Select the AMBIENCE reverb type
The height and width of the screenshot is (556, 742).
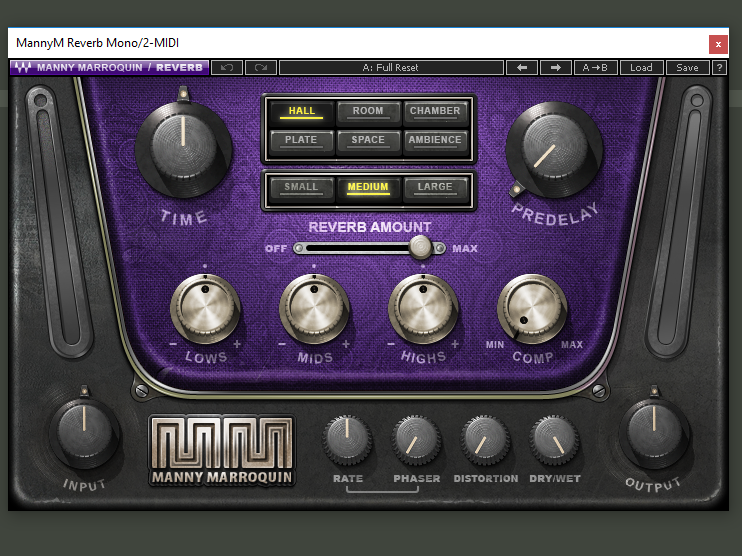tap(435, 141)
